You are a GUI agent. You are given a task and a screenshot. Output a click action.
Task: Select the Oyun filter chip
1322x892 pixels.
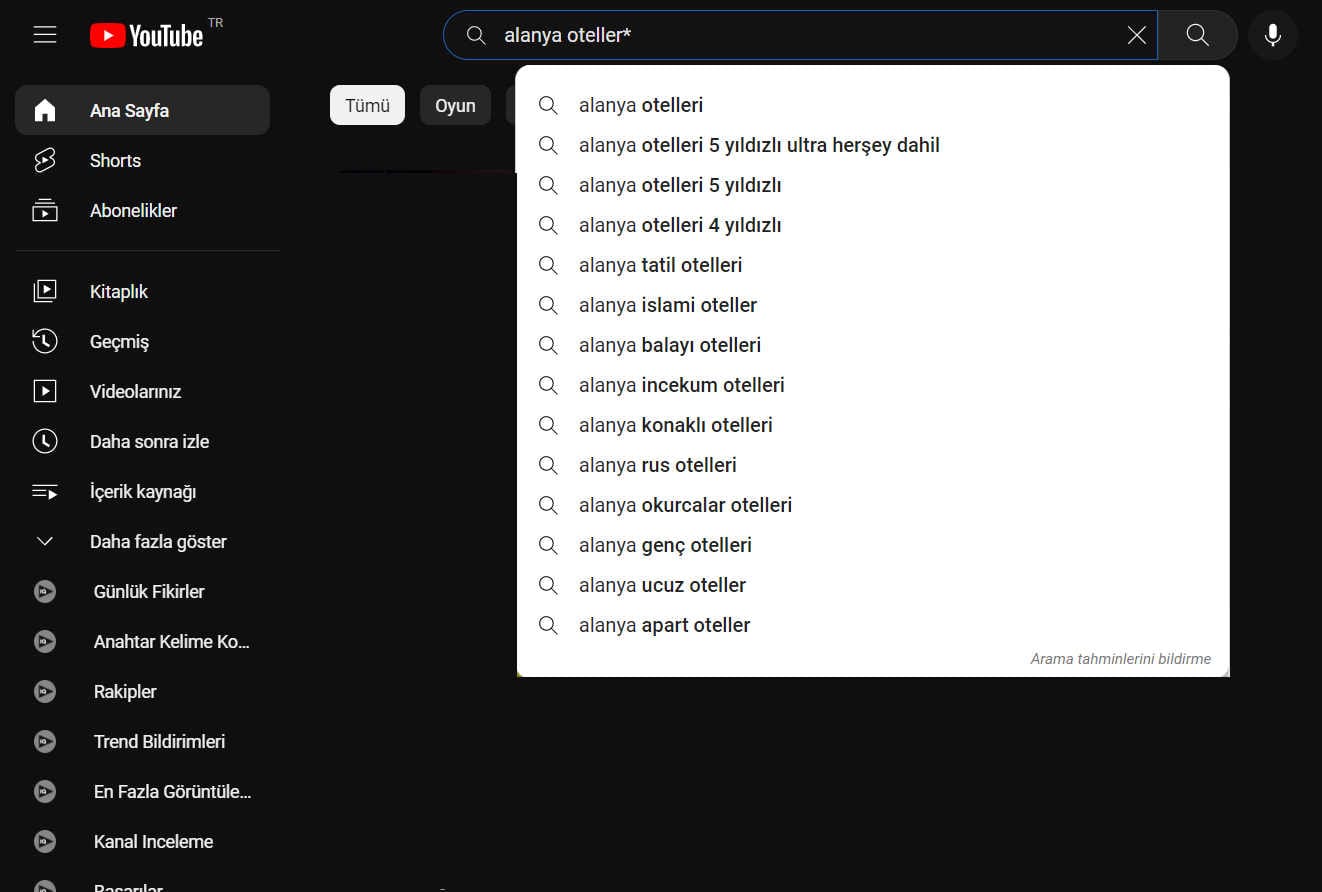click(455, 105)
